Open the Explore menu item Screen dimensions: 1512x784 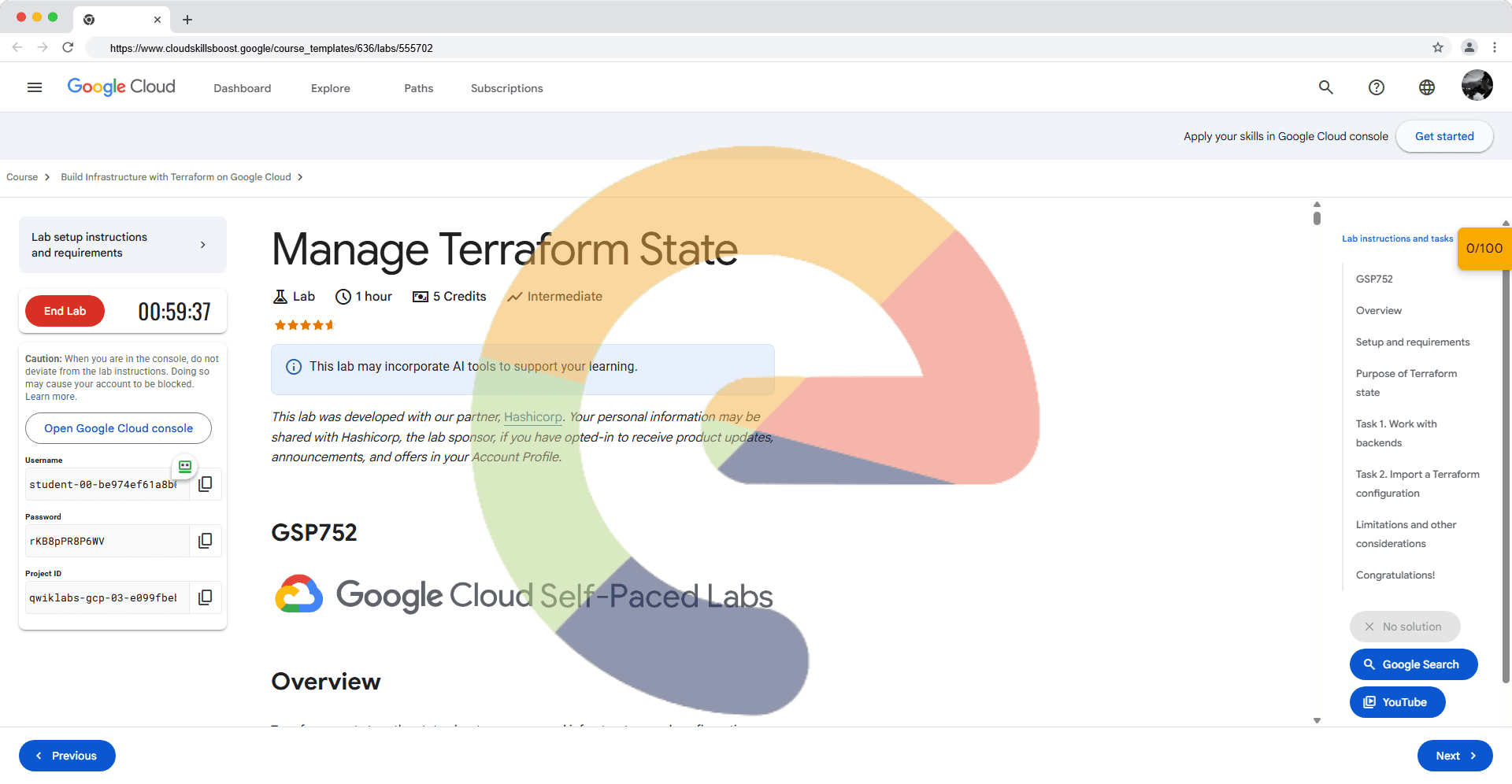click(x=331, y=88)
